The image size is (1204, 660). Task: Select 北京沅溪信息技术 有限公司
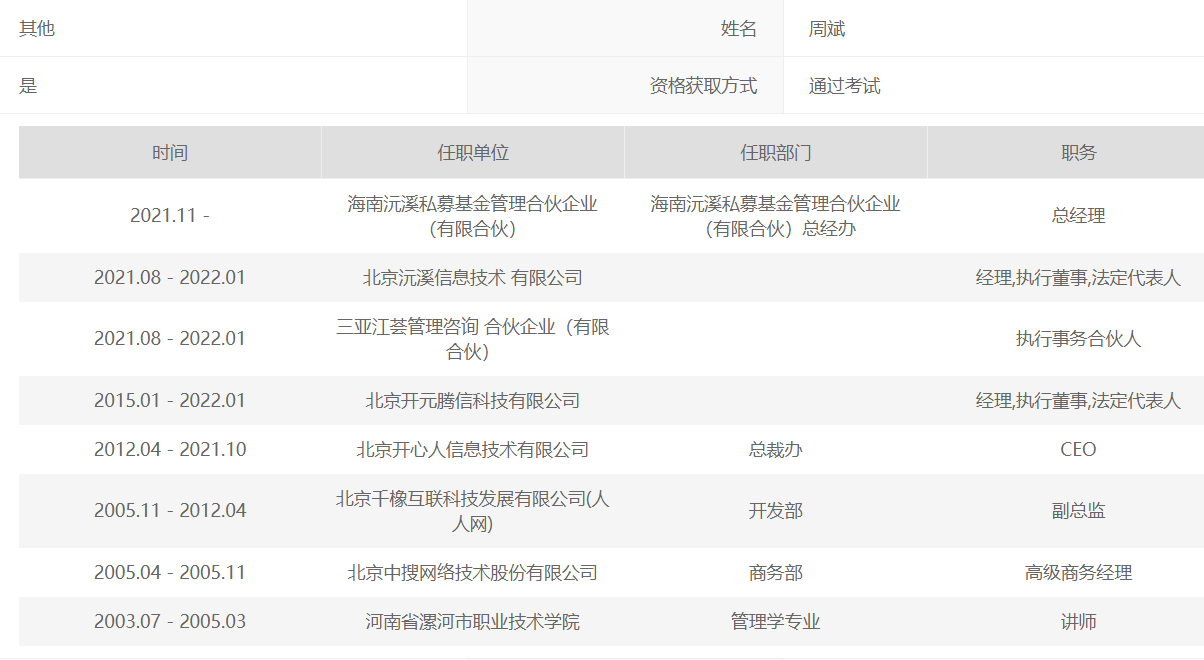(x=473, y=278)
